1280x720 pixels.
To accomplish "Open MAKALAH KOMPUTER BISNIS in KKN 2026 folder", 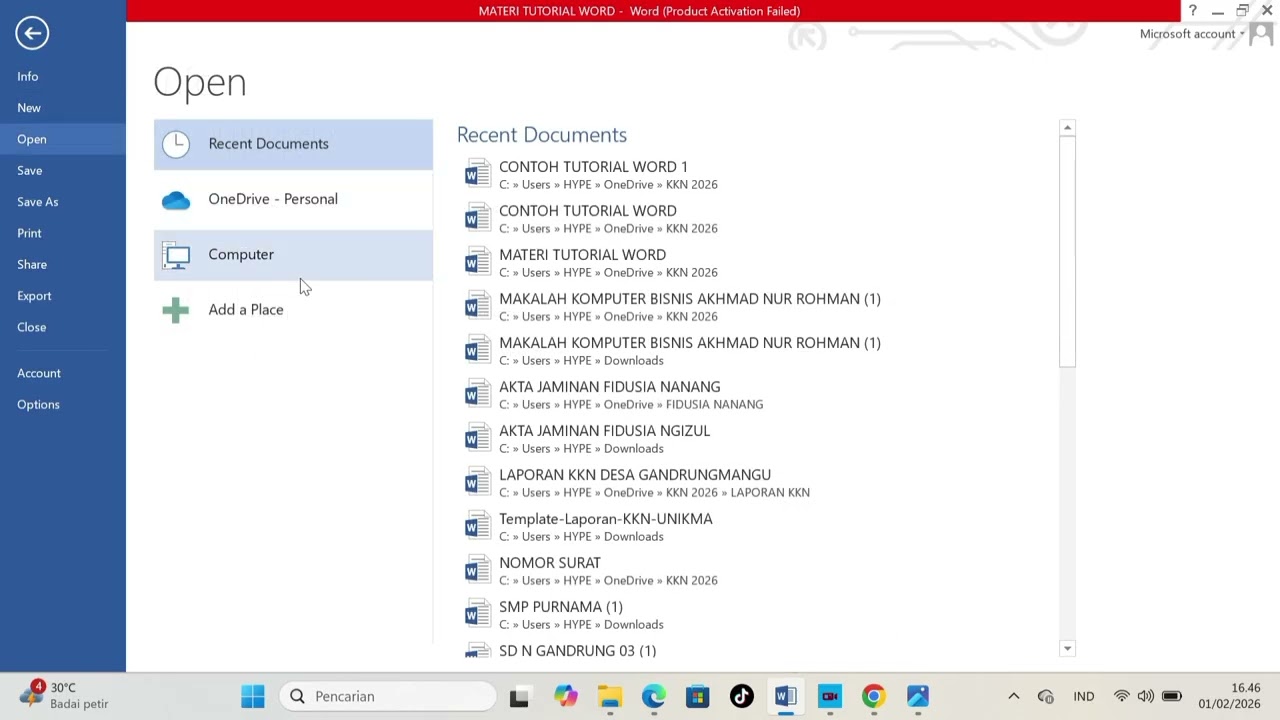I will coord(757,306).
